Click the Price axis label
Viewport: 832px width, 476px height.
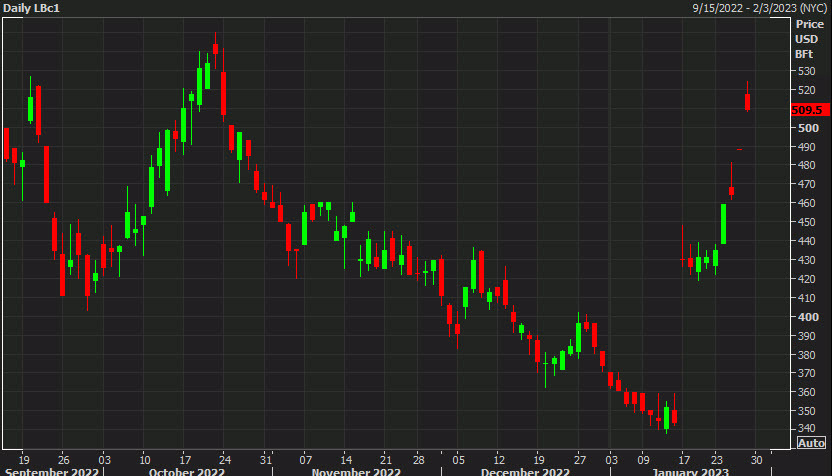[x=809, y=24]
